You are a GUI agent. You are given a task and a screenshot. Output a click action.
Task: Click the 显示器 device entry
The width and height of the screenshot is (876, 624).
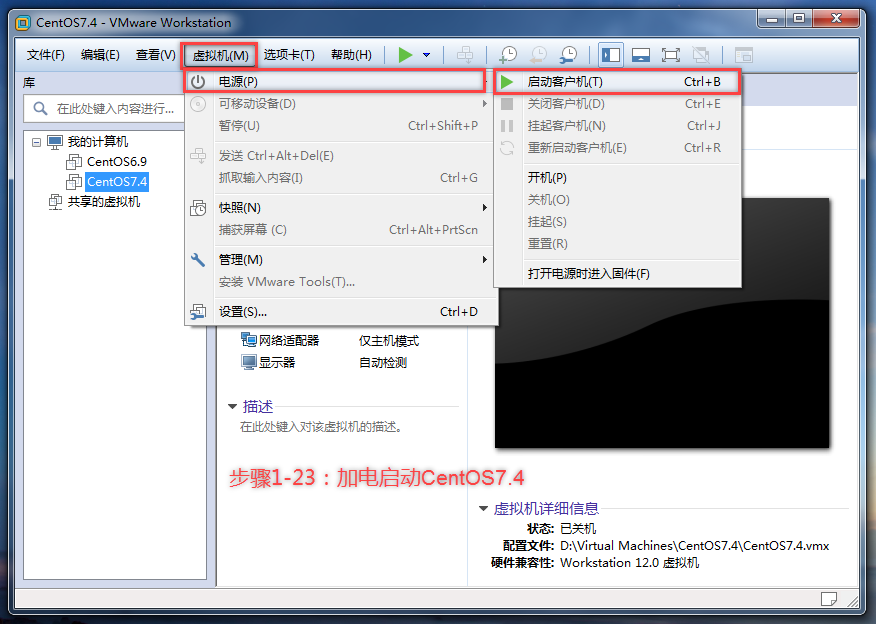pos(268,363)
